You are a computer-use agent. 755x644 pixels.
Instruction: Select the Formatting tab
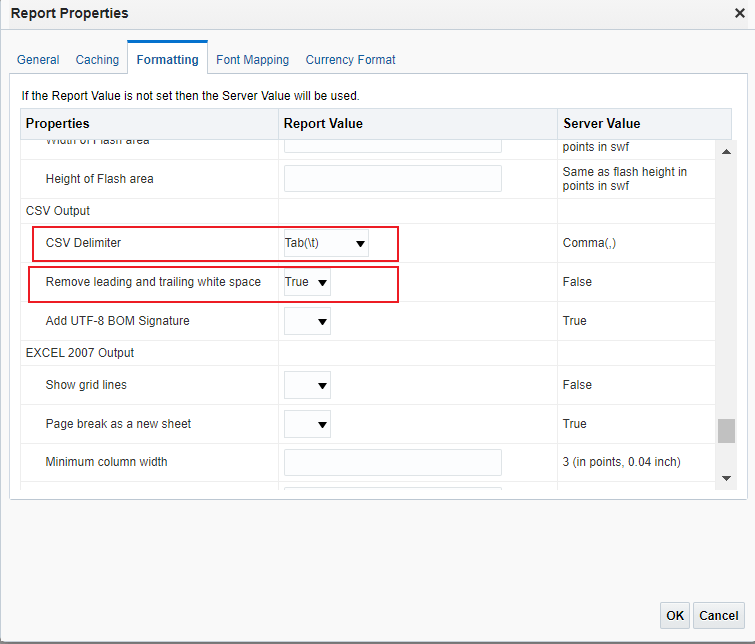[167, 60]
